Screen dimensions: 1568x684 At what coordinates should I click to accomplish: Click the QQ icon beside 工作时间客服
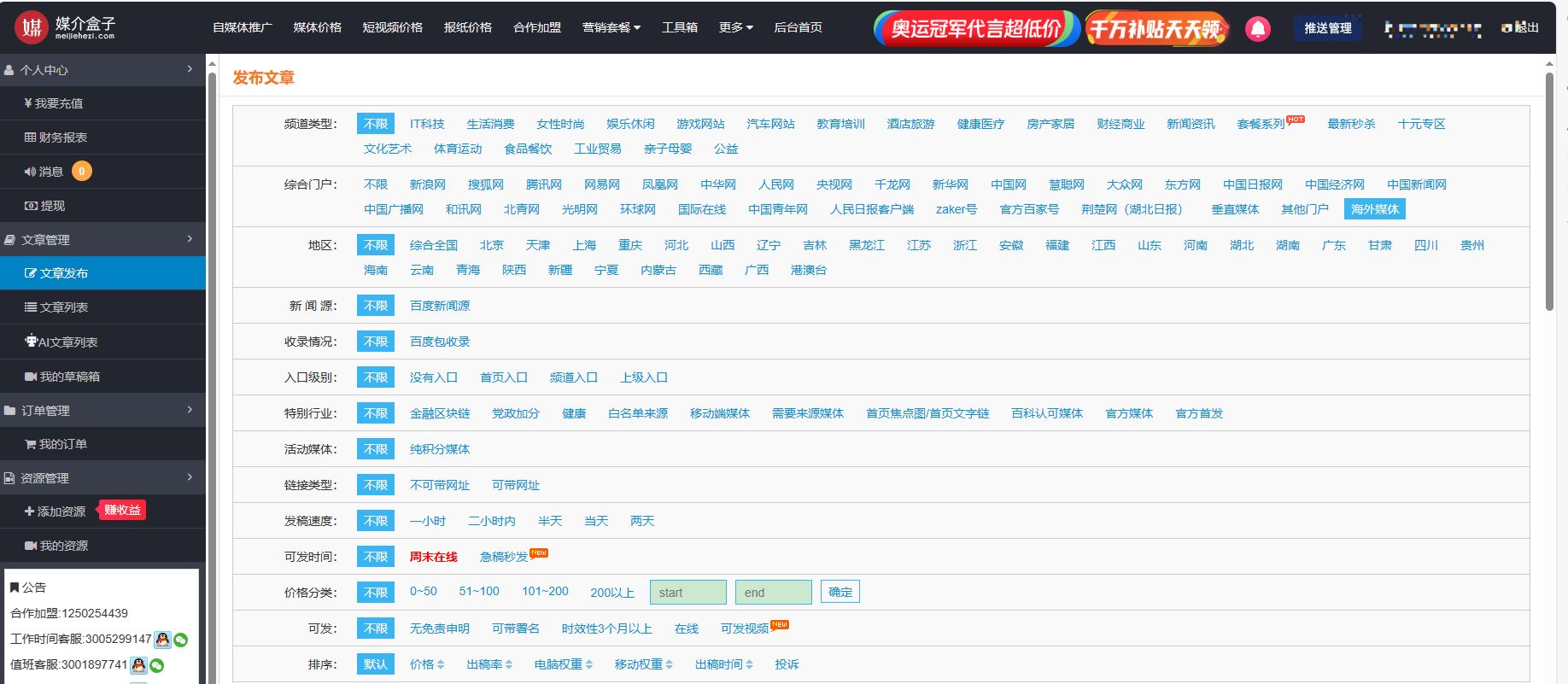[162, 640]
